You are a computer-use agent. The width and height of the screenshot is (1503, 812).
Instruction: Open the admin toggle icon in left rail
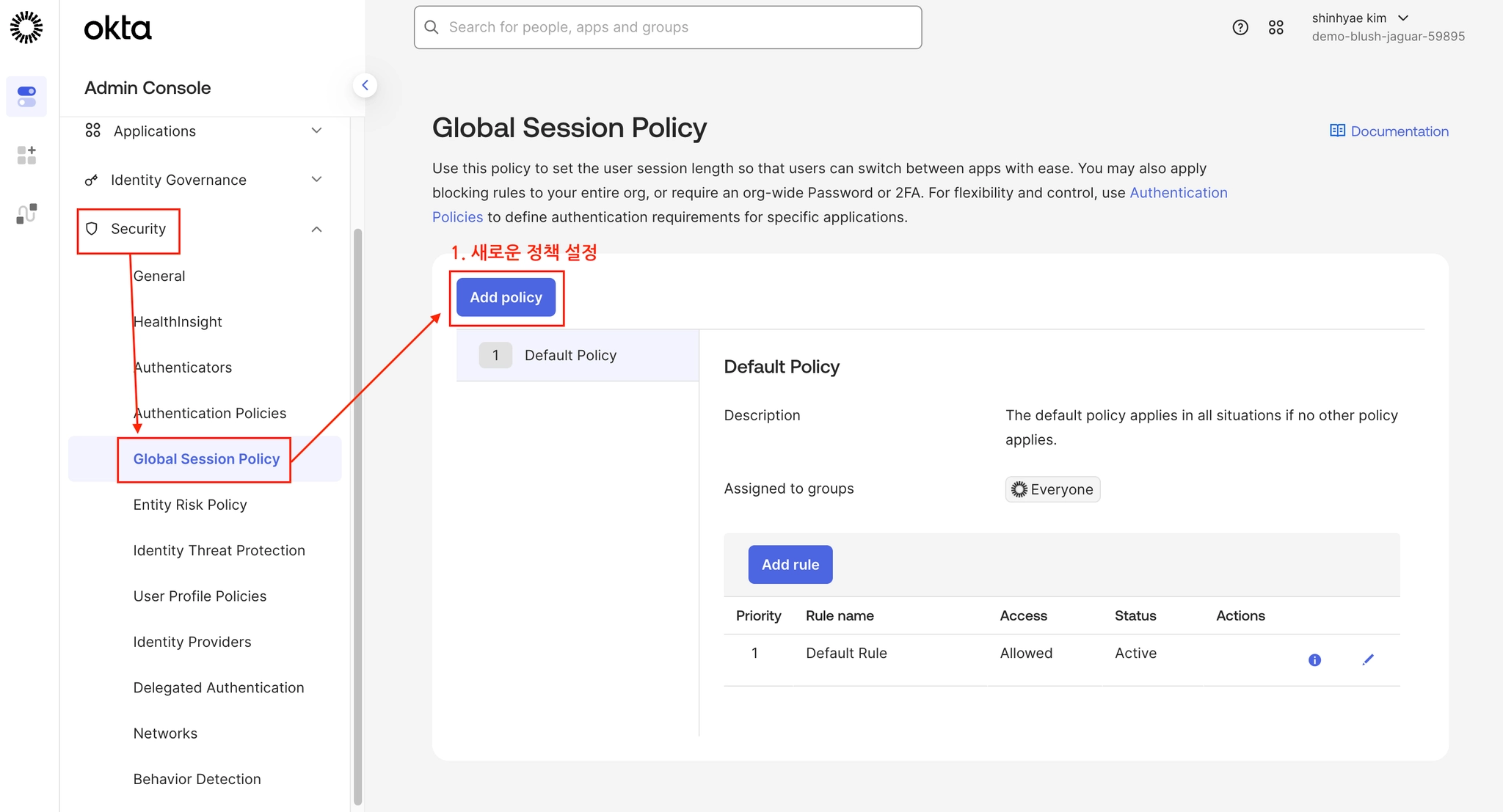[26, 96]
